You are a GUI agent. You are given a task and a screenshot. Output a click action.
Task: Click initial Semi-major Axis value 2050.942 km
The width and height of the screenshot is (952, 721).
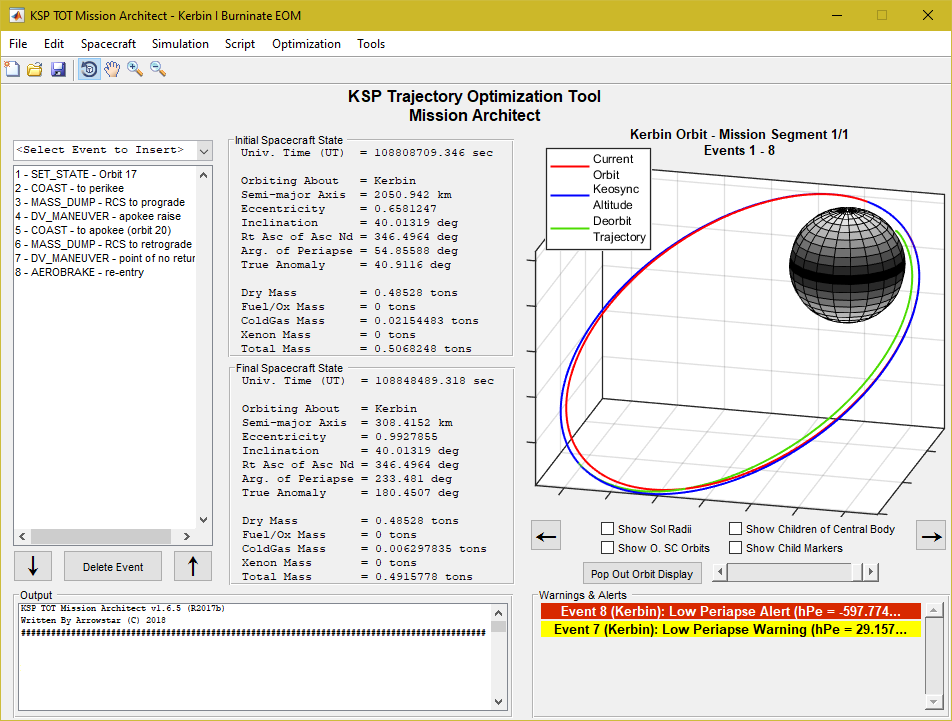413,195
